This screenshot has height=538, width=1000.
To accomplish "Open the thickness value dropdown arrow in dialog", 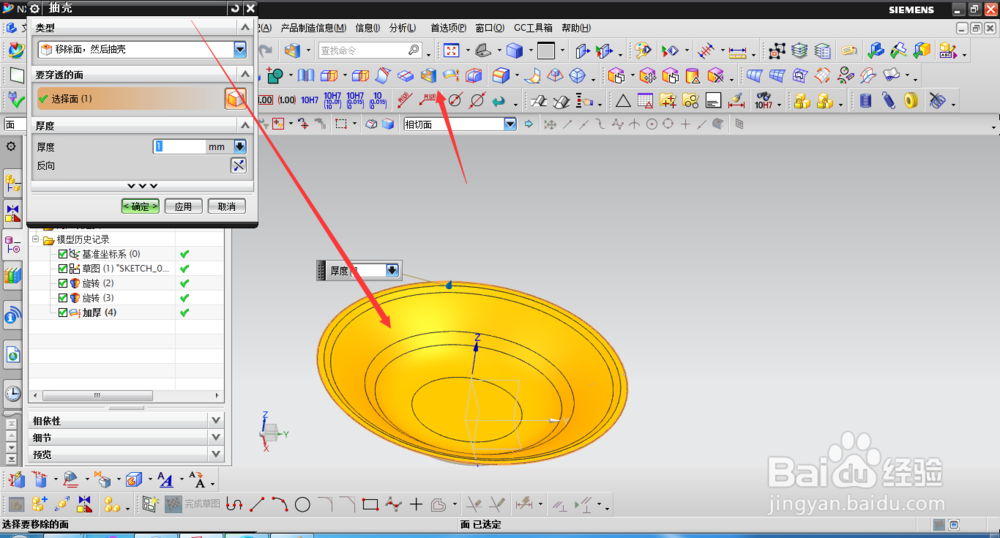I will pyautogui.click(x=240, y=147).
